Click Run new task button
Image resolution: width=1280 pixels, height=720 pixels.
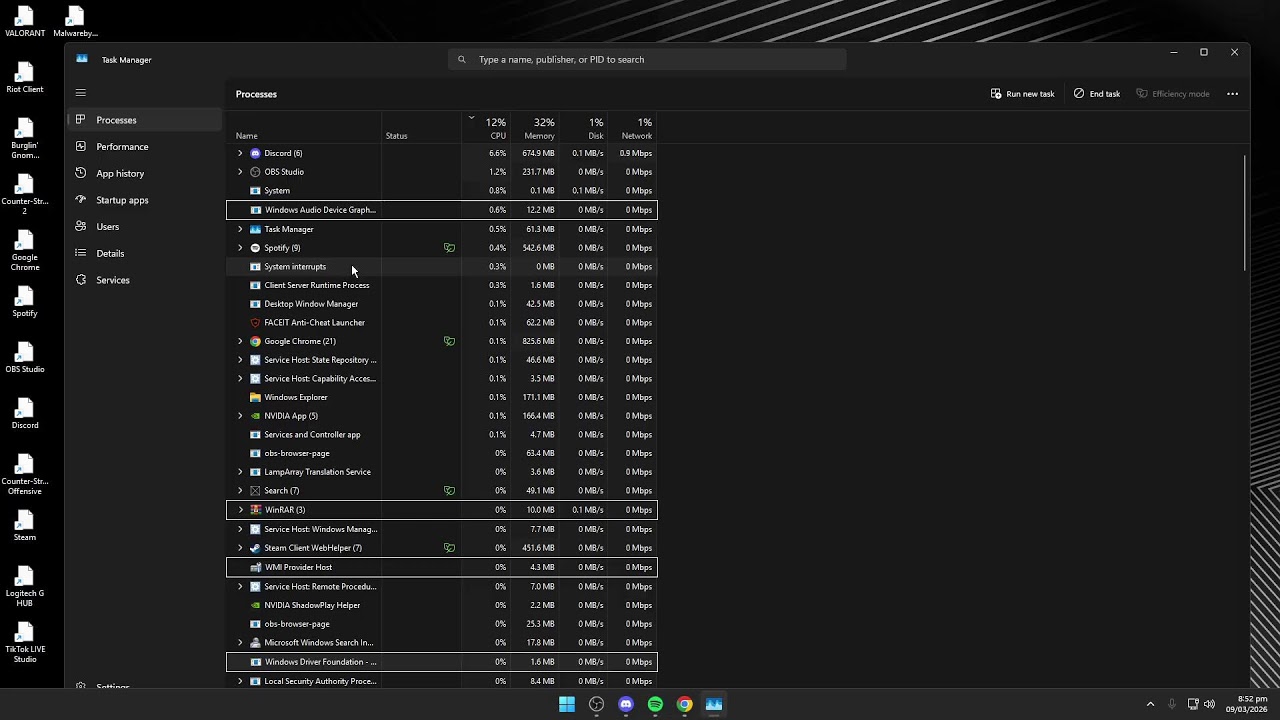1022,94
